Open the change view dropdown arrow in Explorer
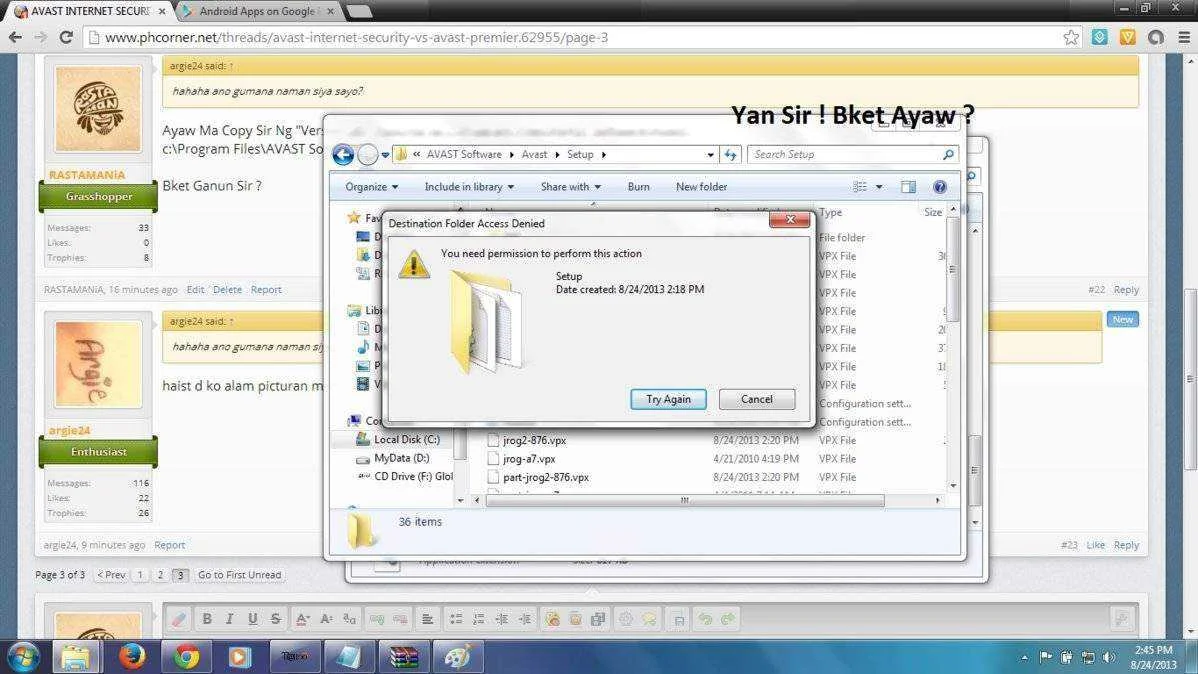The width and height of the screenshot is (1198, 674). point(879,186)
